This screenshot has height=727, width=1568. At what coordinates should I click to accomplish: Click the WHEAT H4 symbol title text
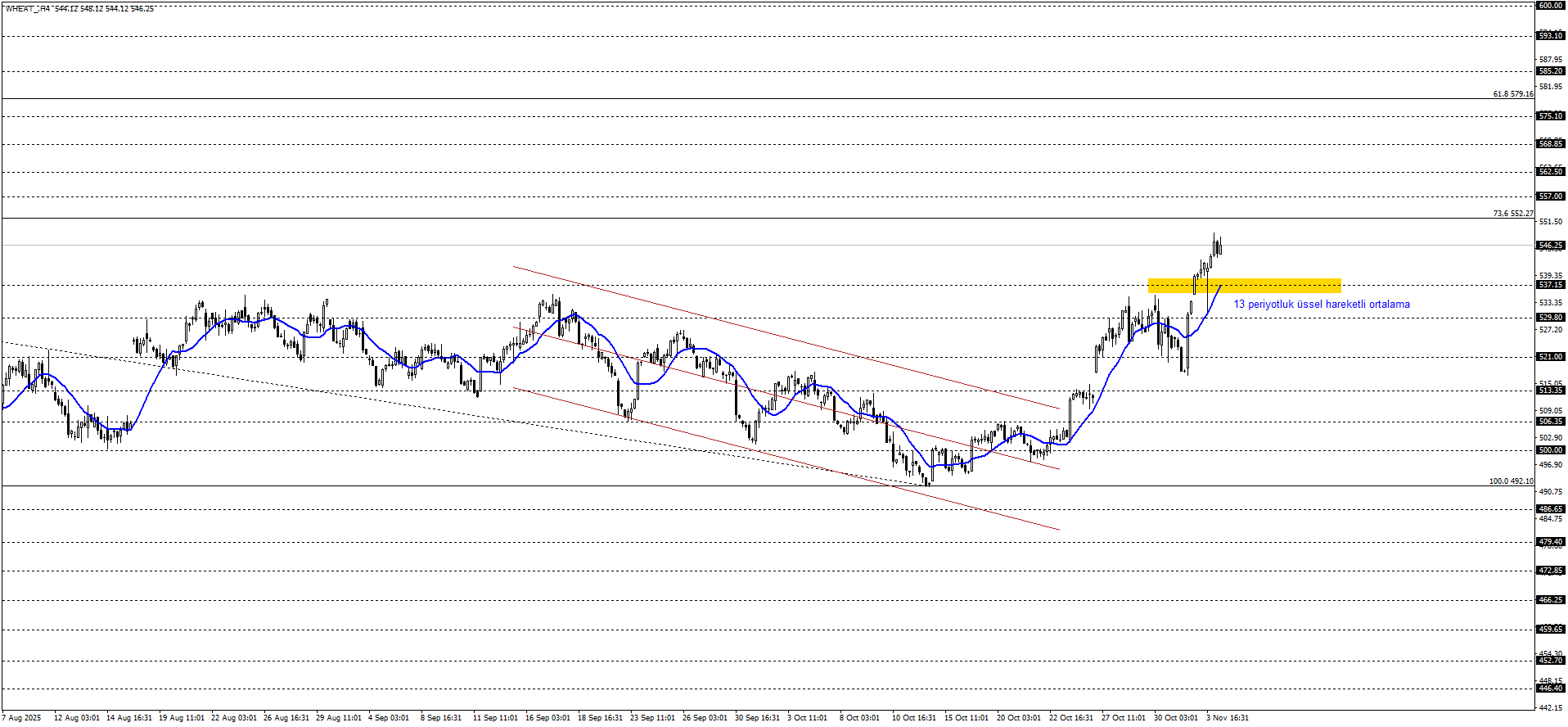point(28,9)
